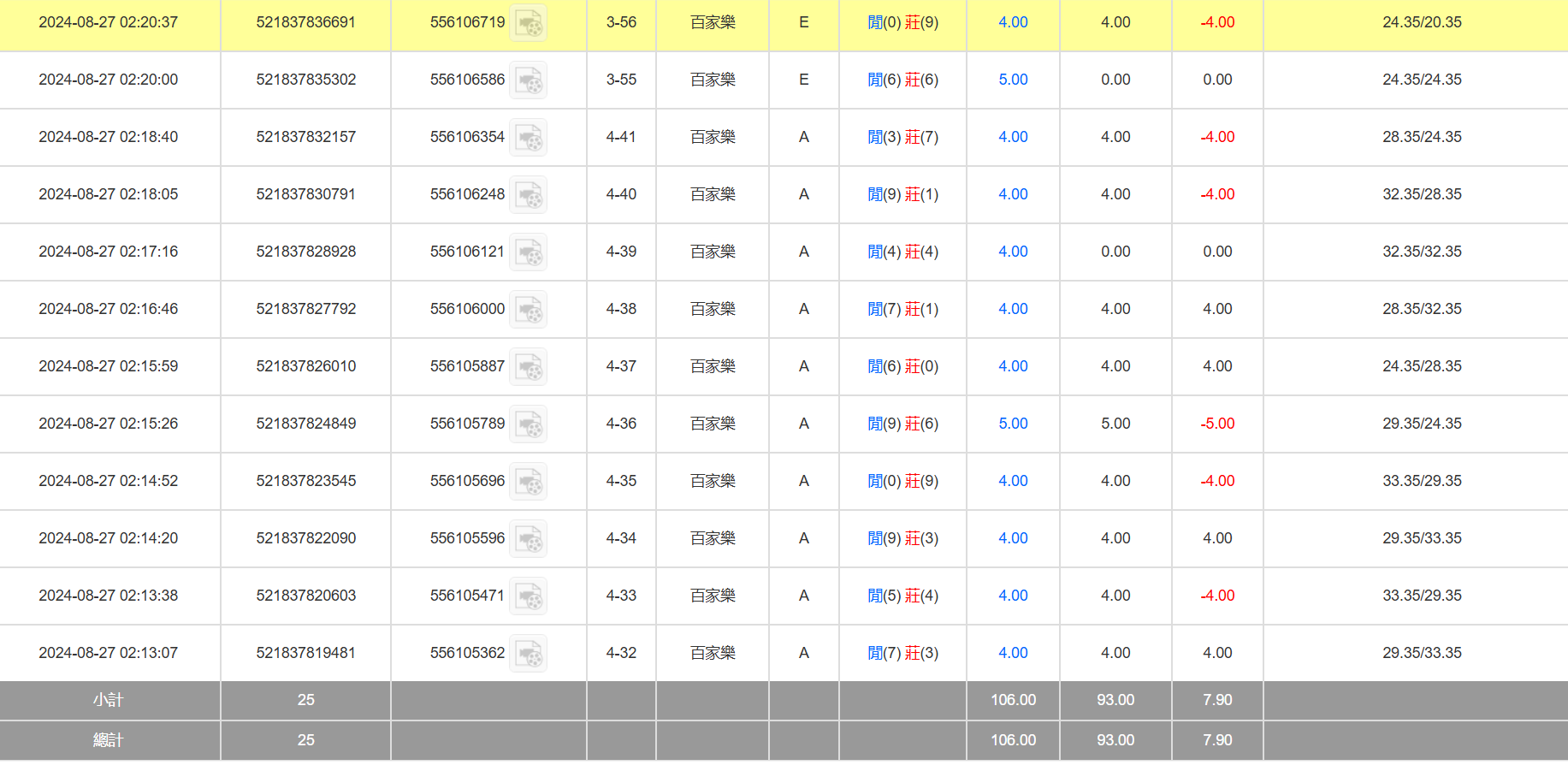Open replay icon next to 556105362
The height and width of the screenshot is (765, 1568).
point(528,654)
